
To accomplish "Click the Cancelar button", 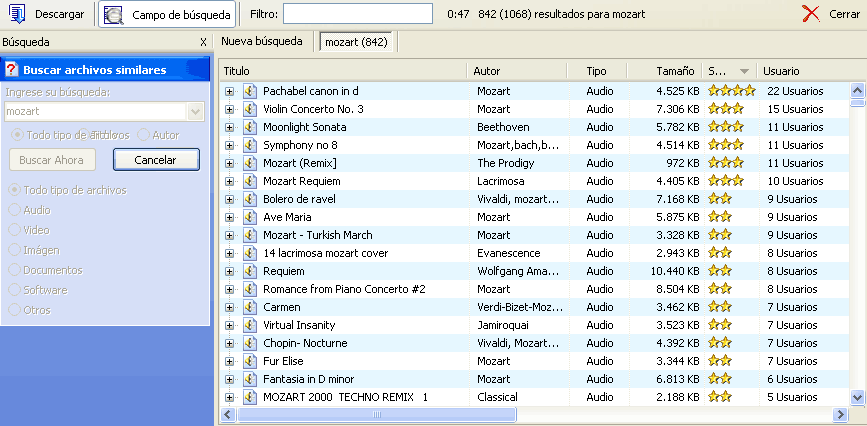I will coord(156,160).
